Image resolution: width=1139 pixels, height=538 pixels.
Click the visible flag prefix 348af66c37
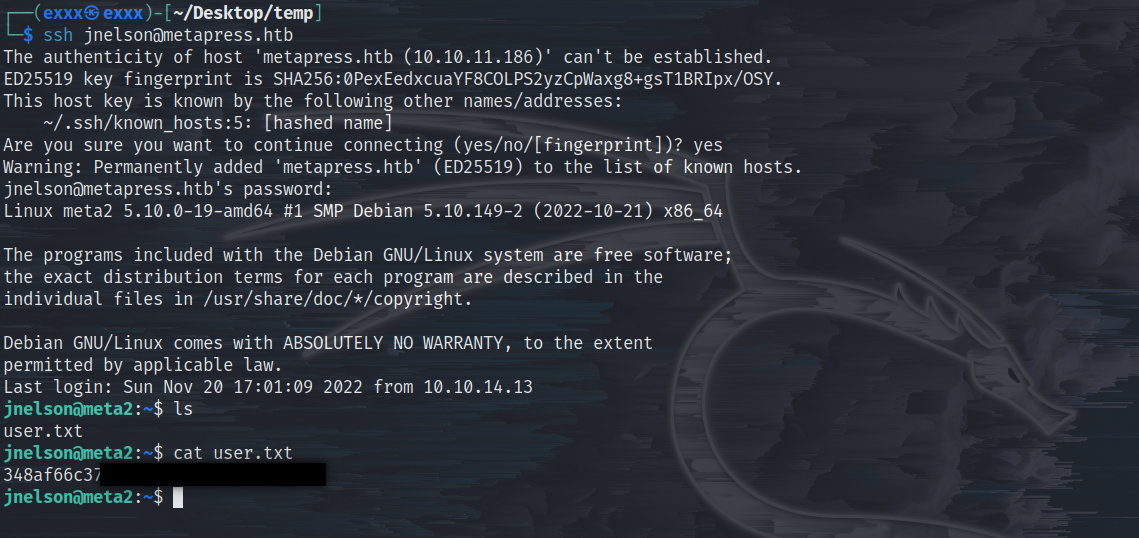click(52, 476)
